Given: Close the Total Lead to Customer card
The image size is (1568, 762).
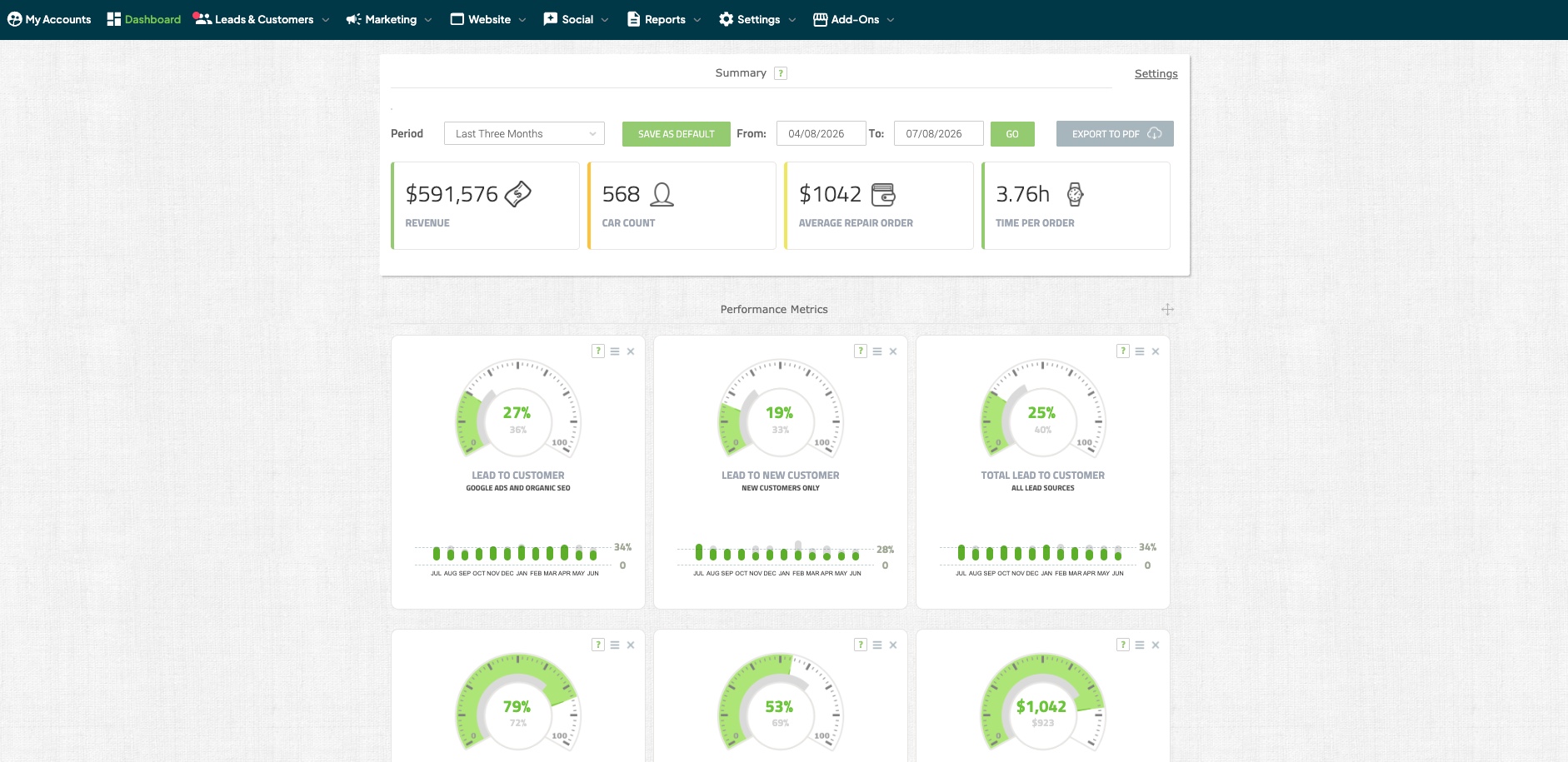Looking at the screenshot, I should point(1156,351).
